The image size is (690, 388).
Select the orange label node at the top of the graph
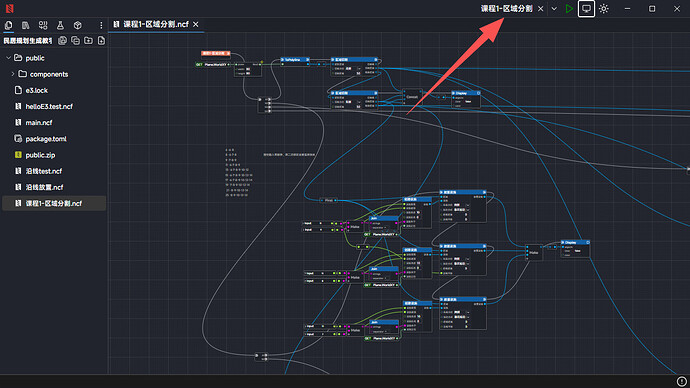pyautogui.click(x=216, y=53)
